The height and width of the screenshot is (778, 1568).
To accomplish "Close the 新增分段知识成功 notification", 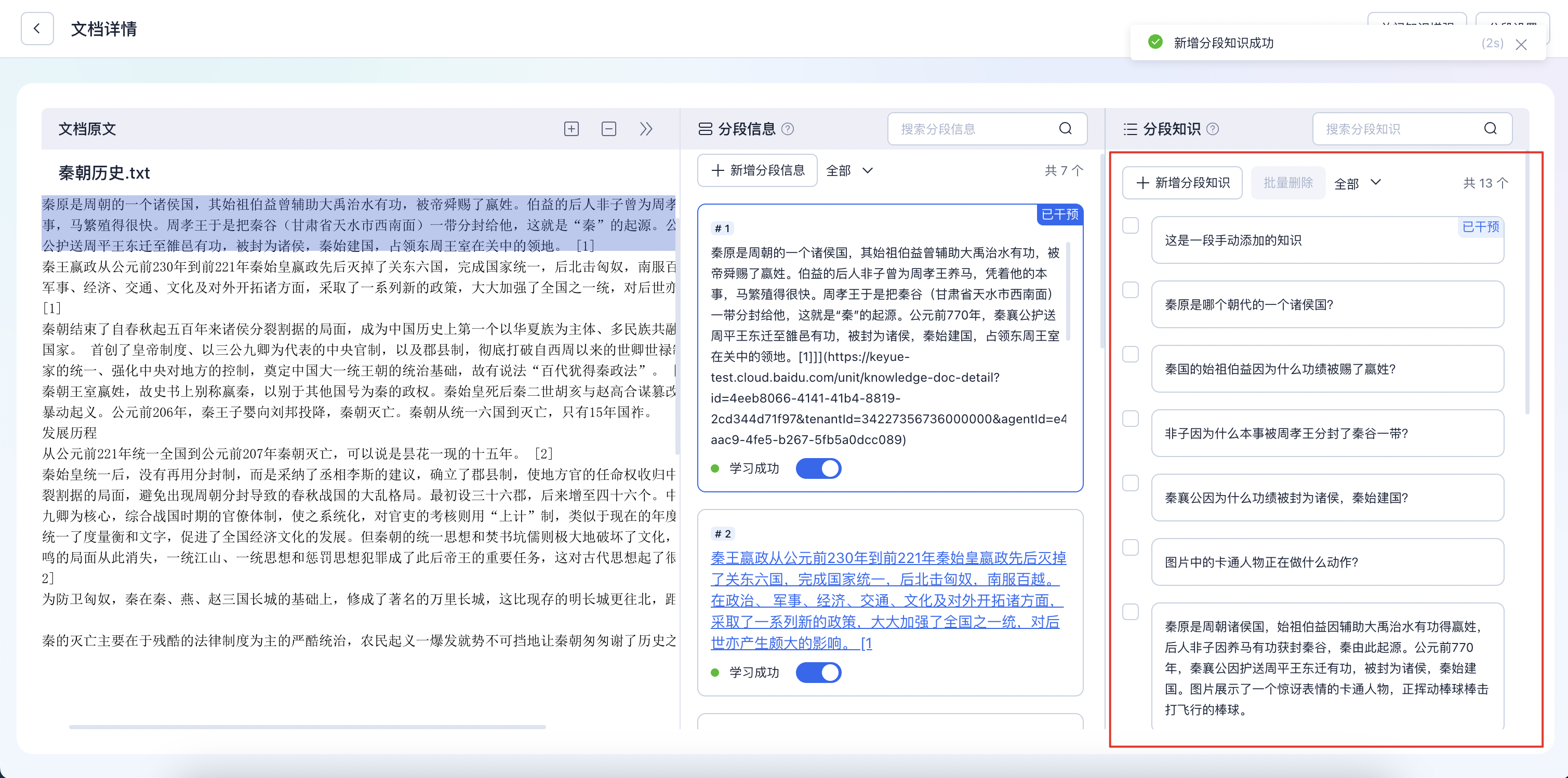I will pos(1521,44).
